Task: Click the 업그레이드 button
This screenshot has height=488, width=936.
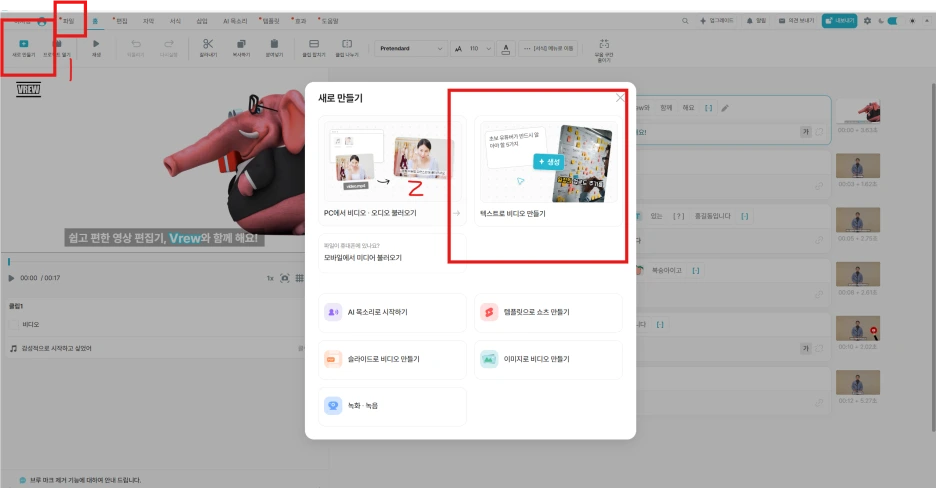Action: pos(716,21)
